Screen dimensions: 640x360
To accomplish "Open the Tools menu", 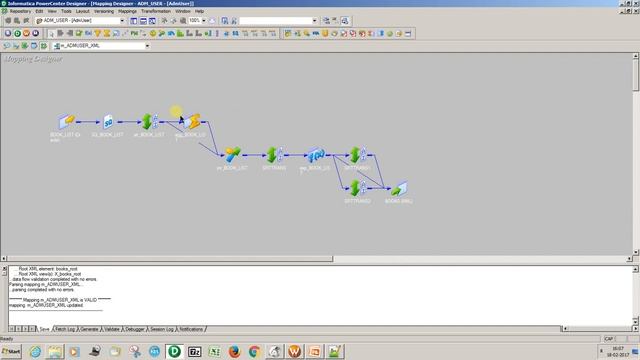I will [x=66, y=11].
